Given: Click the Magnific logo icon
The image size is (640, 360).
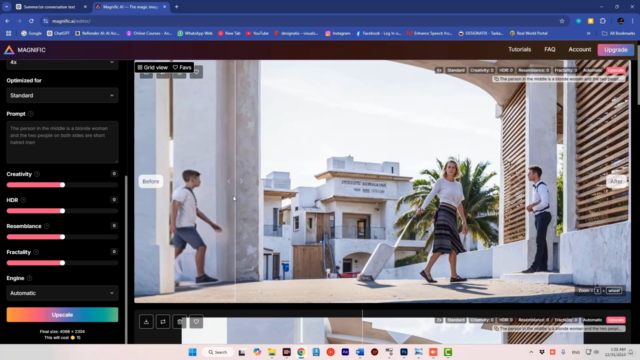Looking at the screenshot, I should point(9,50).
